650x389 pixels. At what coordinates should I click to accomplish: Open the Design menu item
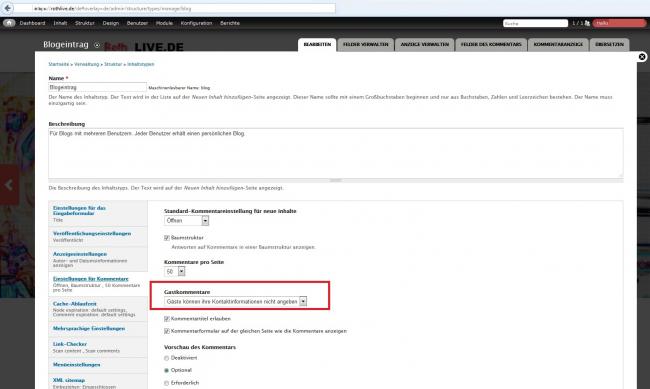tap(110, 23)
